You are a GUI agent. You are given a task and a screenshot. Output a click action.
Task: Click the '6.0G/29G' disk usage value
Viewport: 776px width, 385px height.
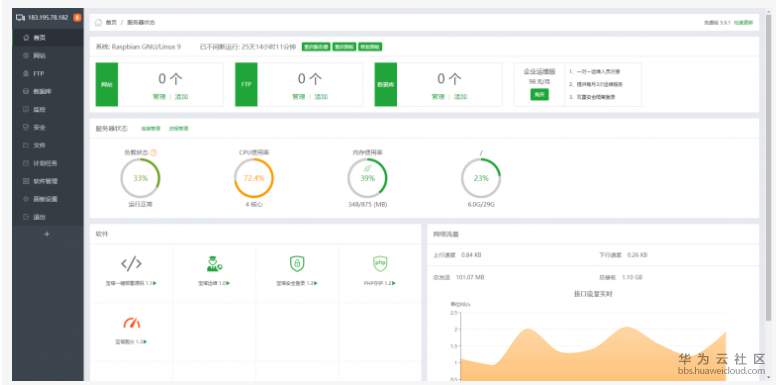pyautogui.click(x=481, y=204)
